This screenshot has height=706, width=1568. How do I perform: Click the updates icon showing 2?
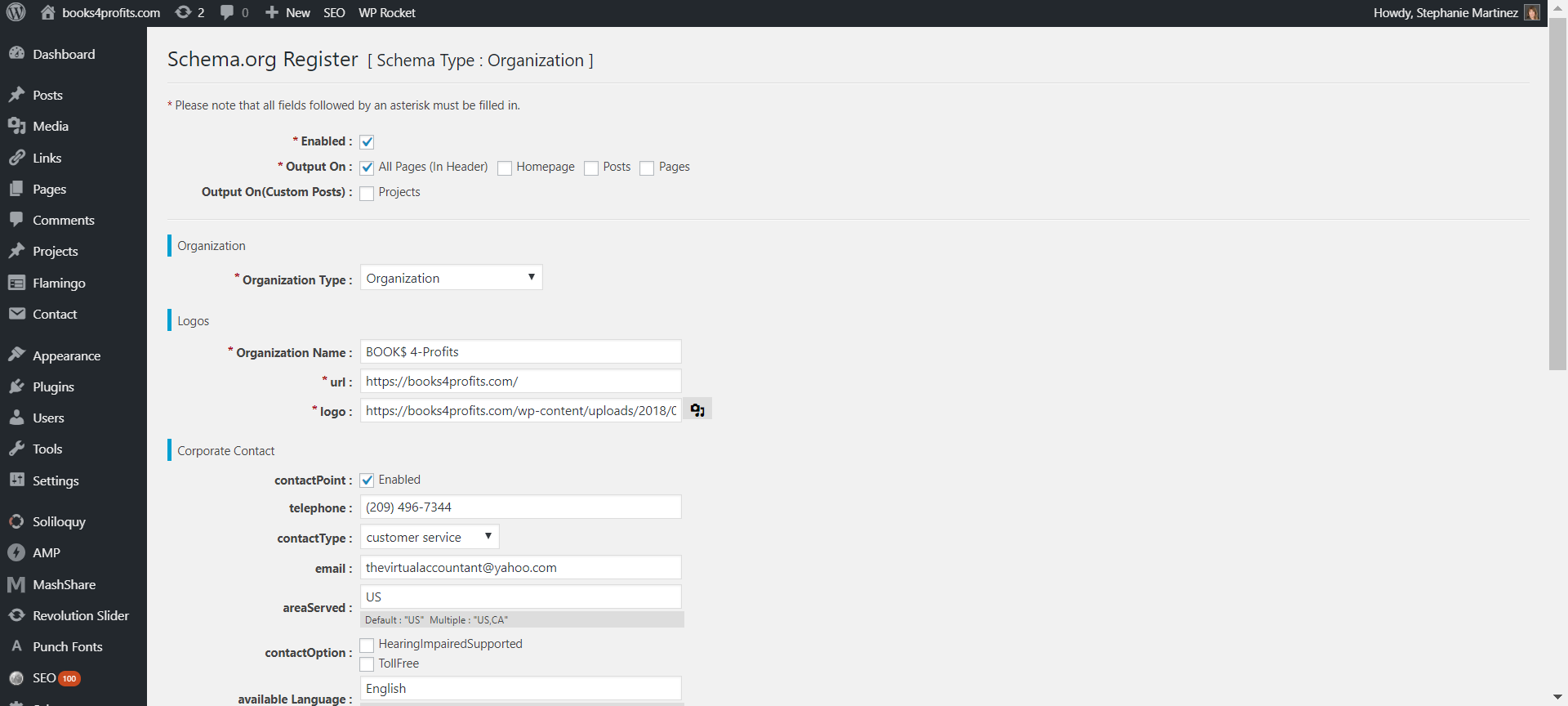coord(184,12)
